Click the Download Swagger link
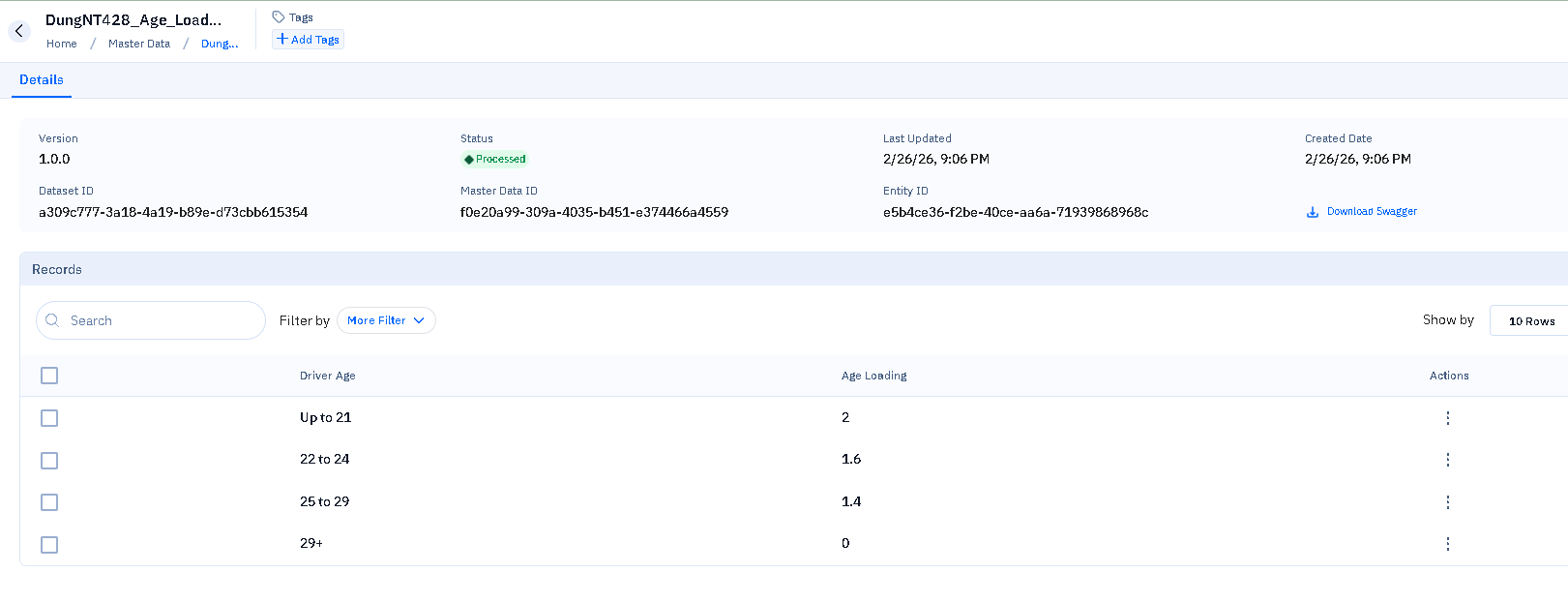This screenshot has height=603, width=1568. [x=1371, y=211]
